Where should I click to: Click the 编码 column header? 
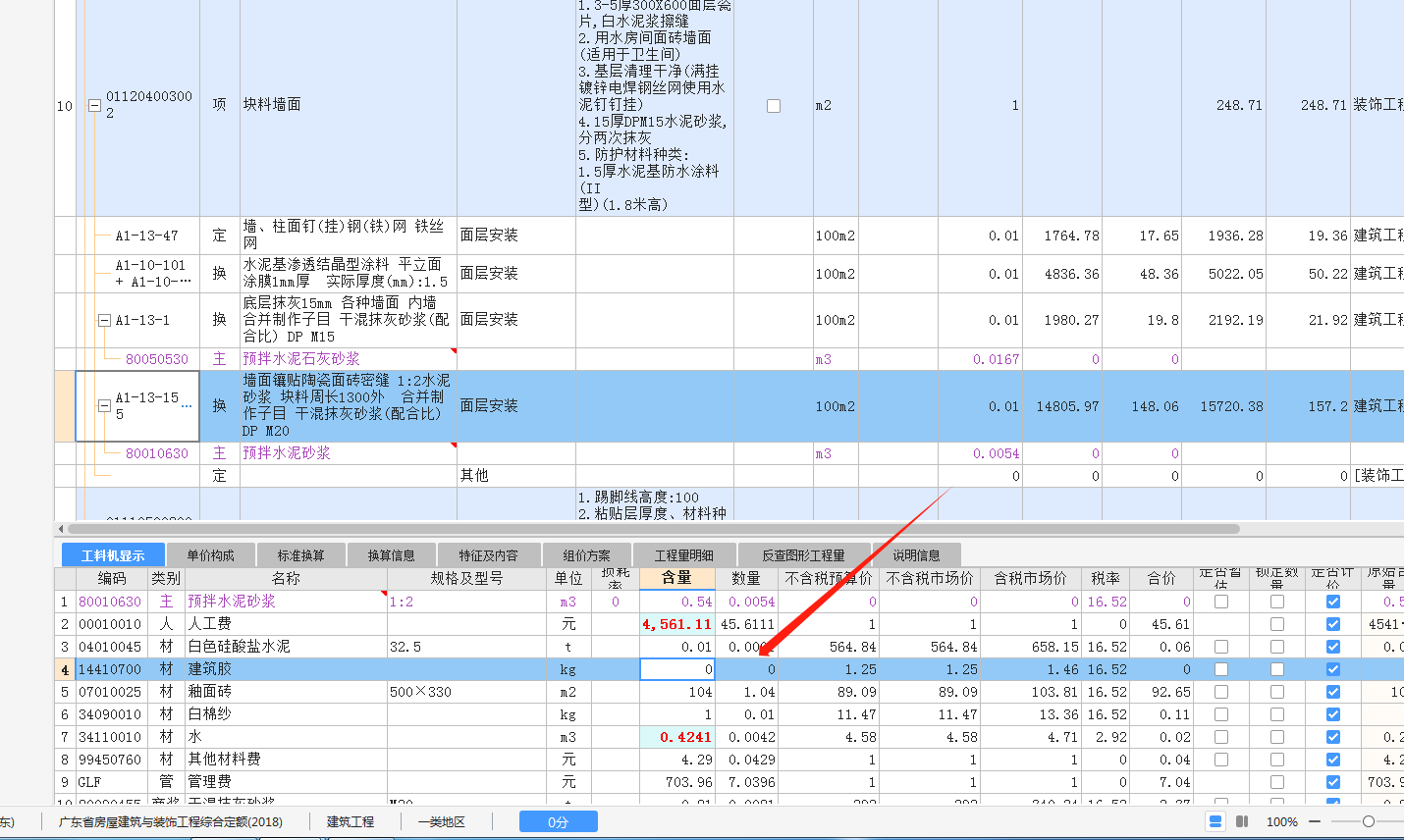pyautogui.click(x=112, y=578)
